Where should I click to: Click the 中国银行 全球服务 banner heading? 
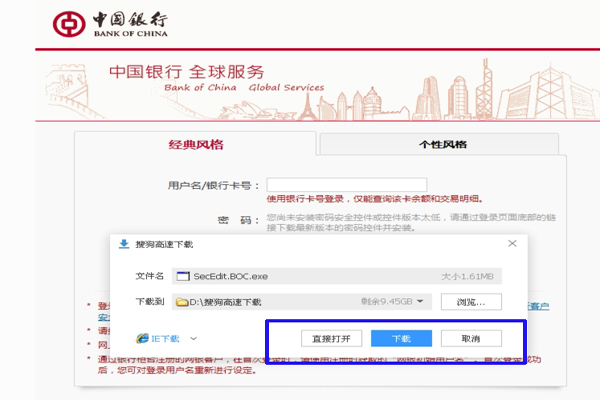[x=187, y=72]
